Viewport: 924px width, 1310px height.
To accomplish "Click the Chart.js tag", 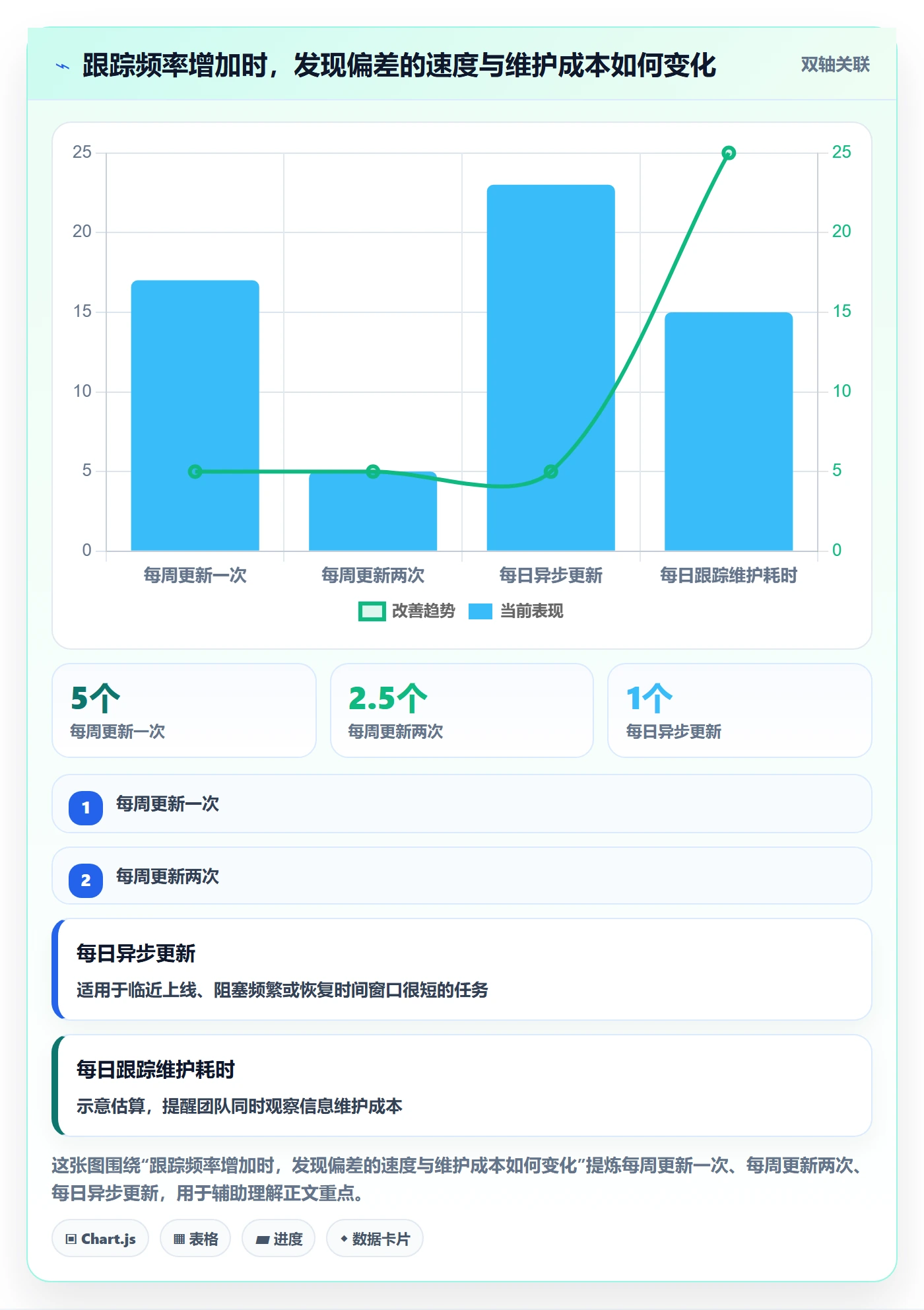I will pyautogui.click(x=100, y=1239).
